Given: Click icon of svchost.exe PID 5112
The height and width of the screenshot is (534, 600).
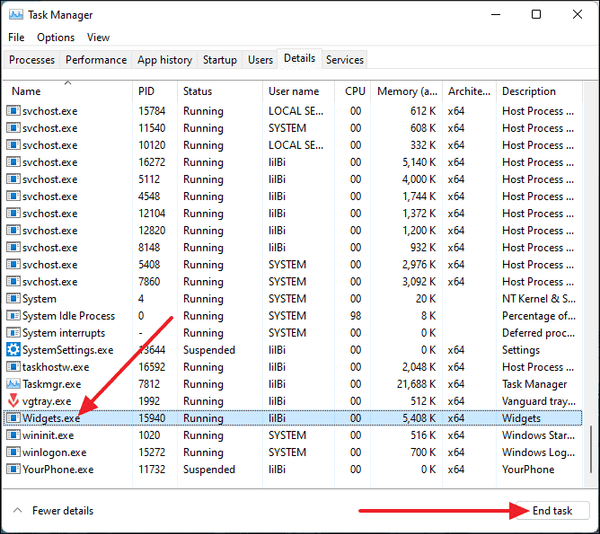Looking at the screenshot, I should click(13, 179).
